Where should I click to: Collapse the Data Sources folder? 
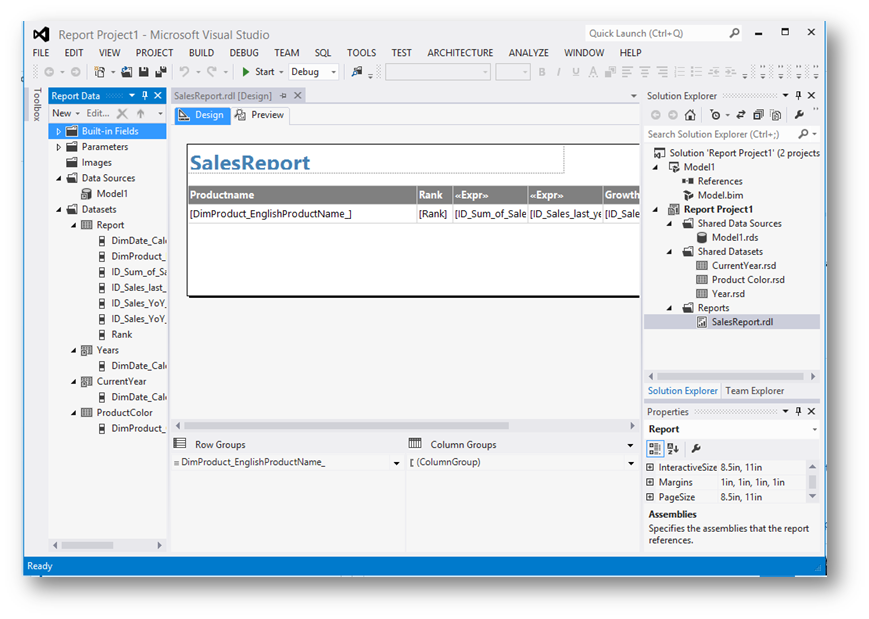[59, 178]
